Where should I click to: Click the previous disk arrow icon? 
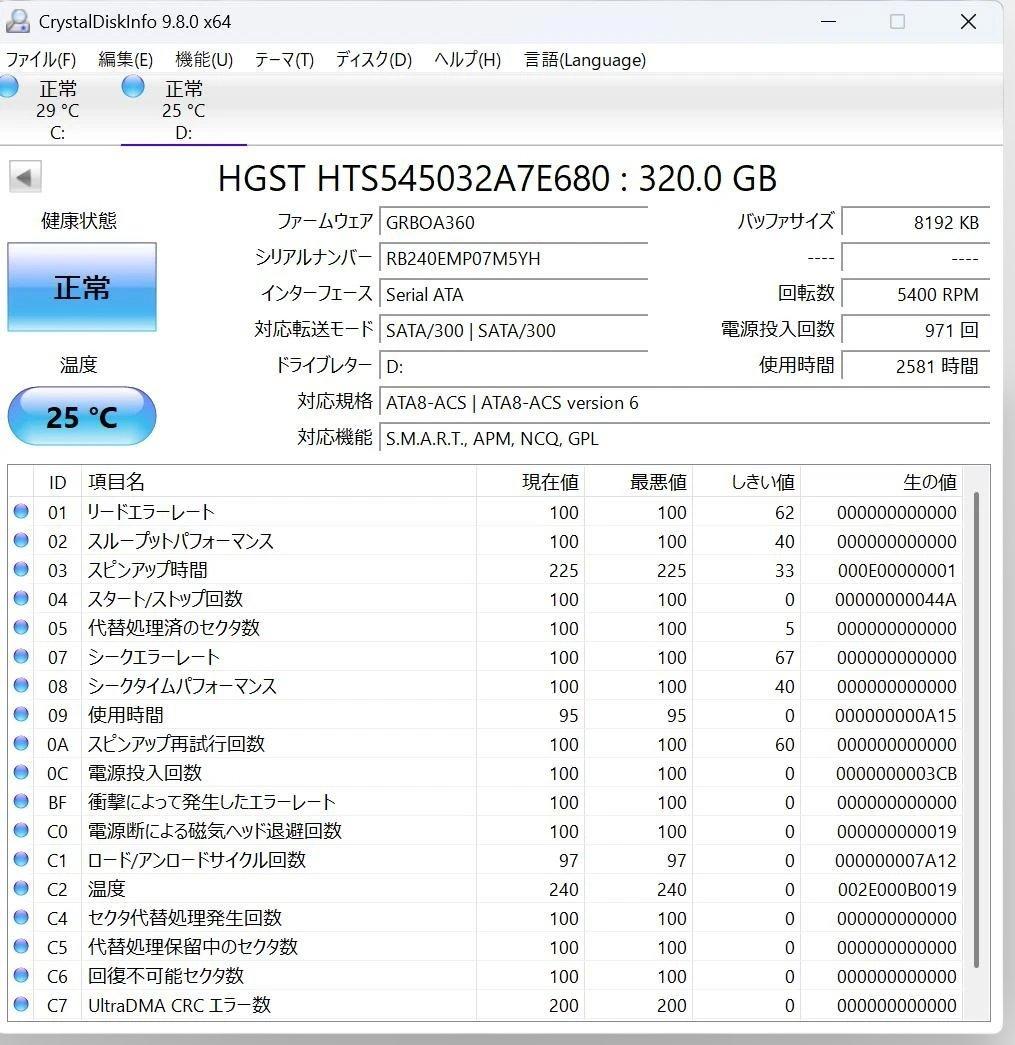pos(25,177)
